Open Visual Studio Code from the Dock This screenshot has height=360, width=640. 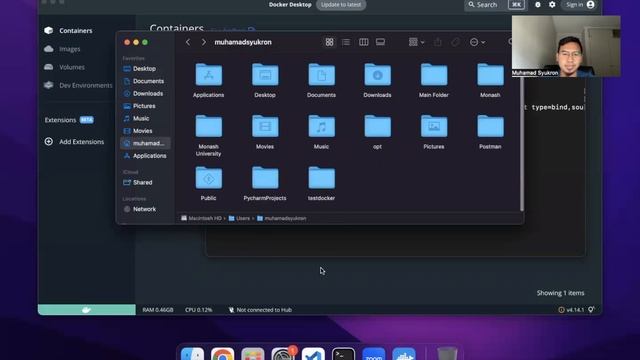click(313, 354)
